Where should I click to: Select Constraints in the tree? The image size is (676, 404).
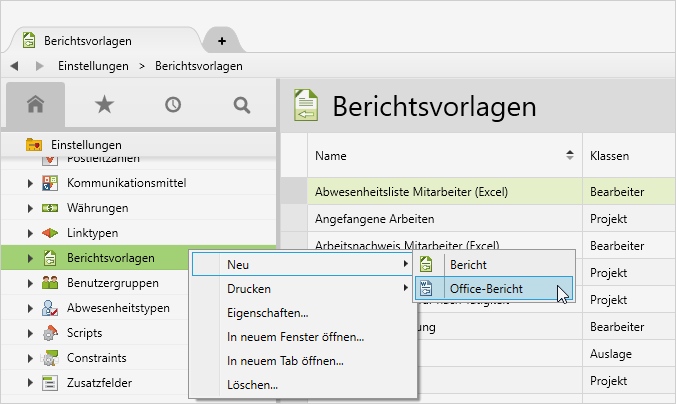point(97,358)
